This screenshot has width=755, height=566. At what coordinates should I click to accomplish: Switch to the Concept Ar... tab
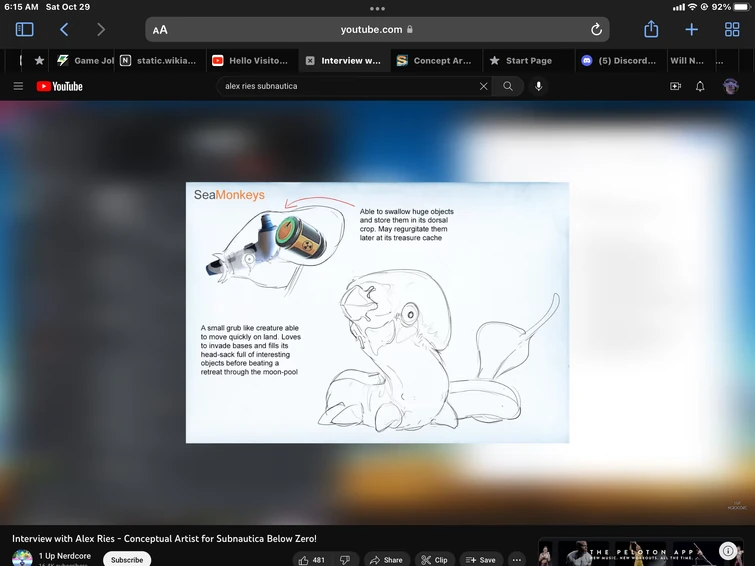coord(436,61)
